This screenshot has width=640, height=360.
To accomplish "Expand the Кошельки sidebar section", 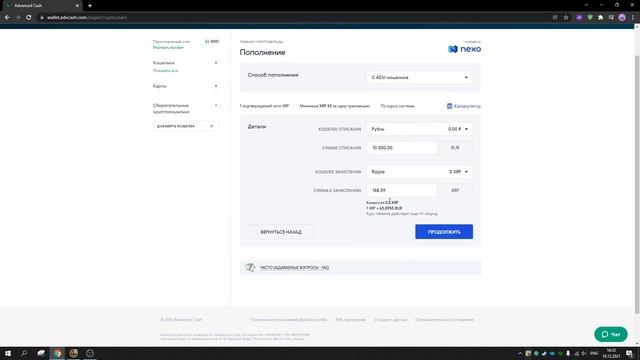I will coord(216,63).
